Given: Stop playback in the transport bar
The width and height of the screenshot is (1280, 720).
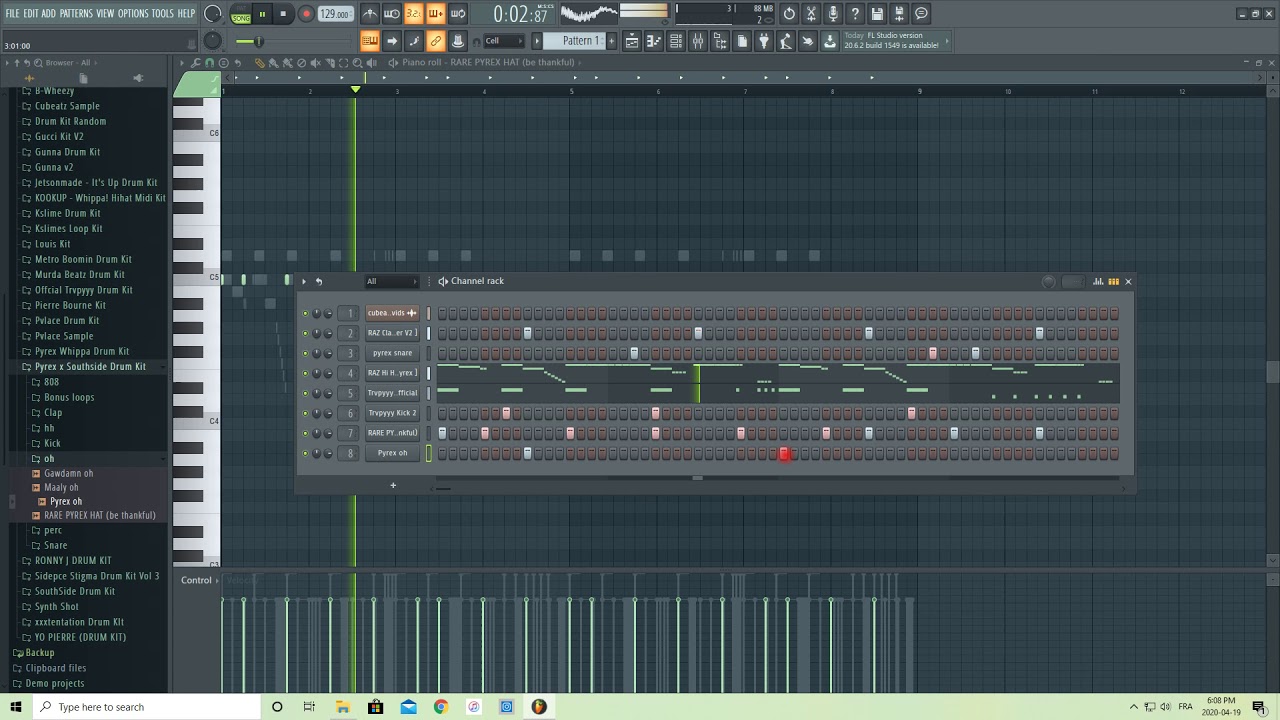Looking at the screenshot, I should click(x=283, y=14).
